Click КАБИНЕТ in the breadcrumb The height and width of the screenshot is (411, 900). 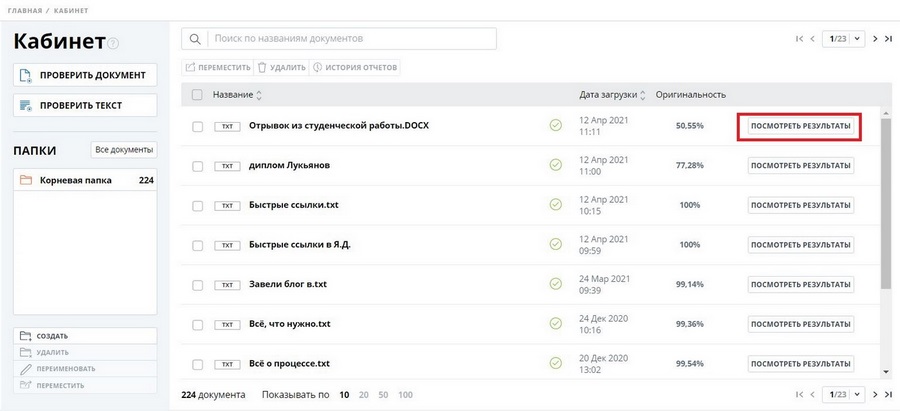(x=71, y=11)
